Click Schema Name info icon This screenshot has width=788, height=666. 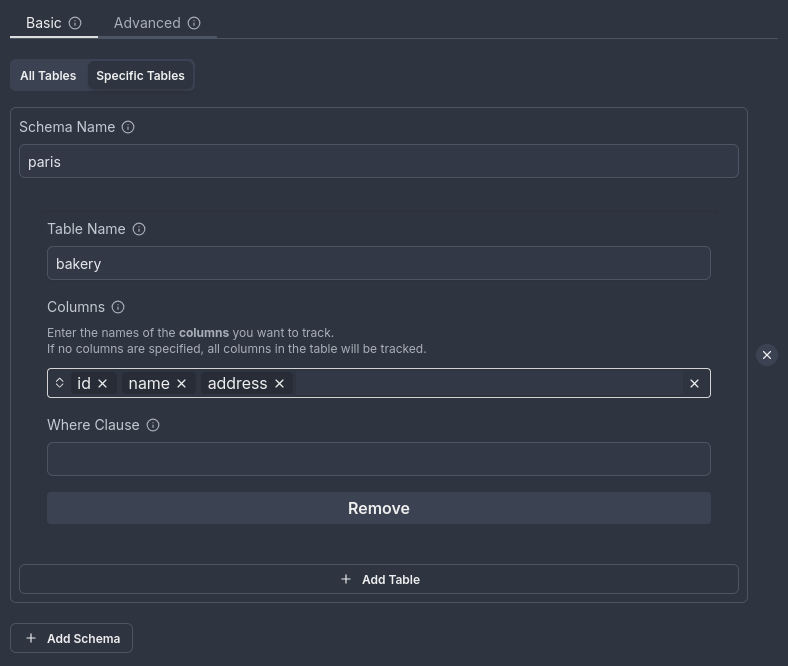128,127
